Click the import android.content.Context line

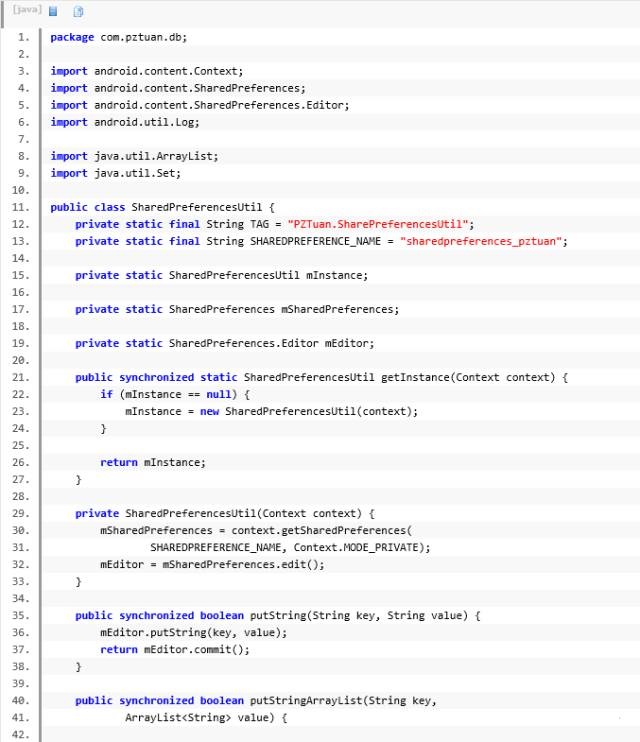[146, 71]
